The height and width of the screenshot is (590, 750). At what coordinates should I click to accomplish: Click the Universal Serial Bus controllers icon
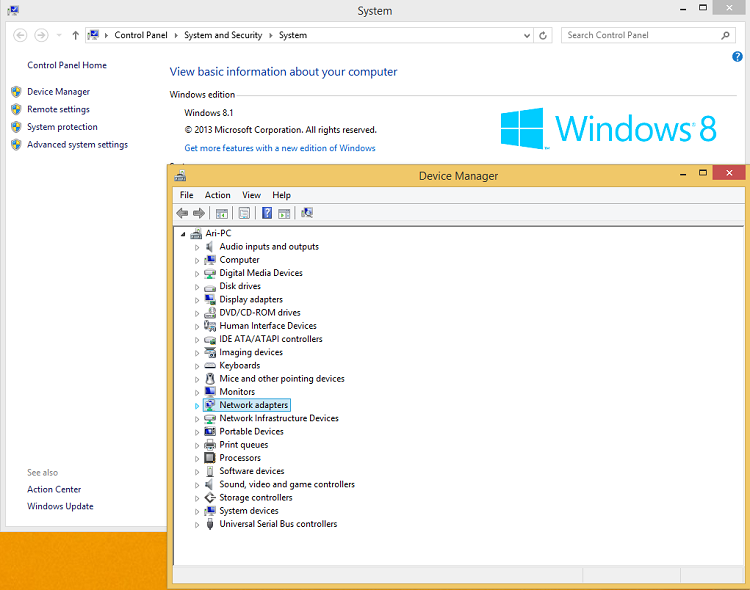tap(210, 524)
